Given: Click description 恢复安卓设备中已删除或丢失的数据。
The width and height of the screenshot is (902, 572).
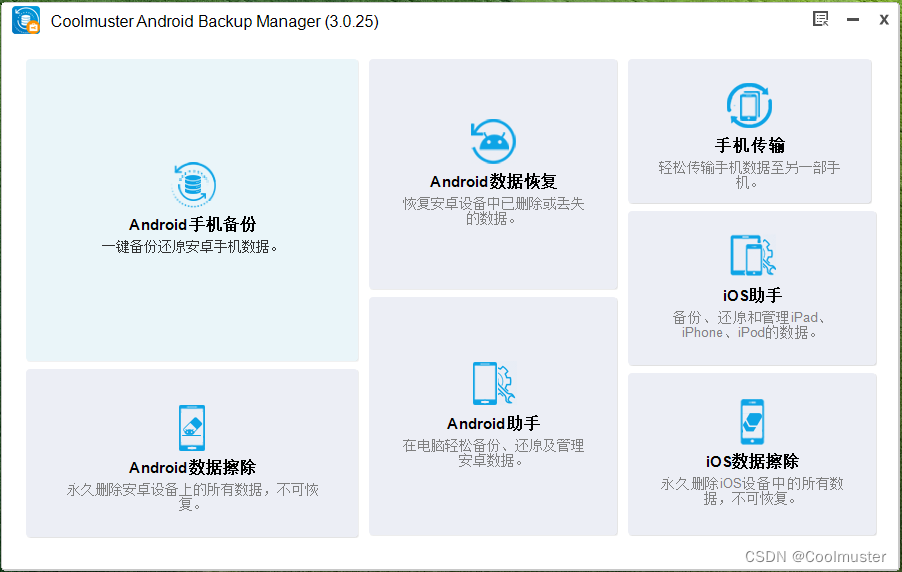Looking at the screenshot, I should point(493,211).
